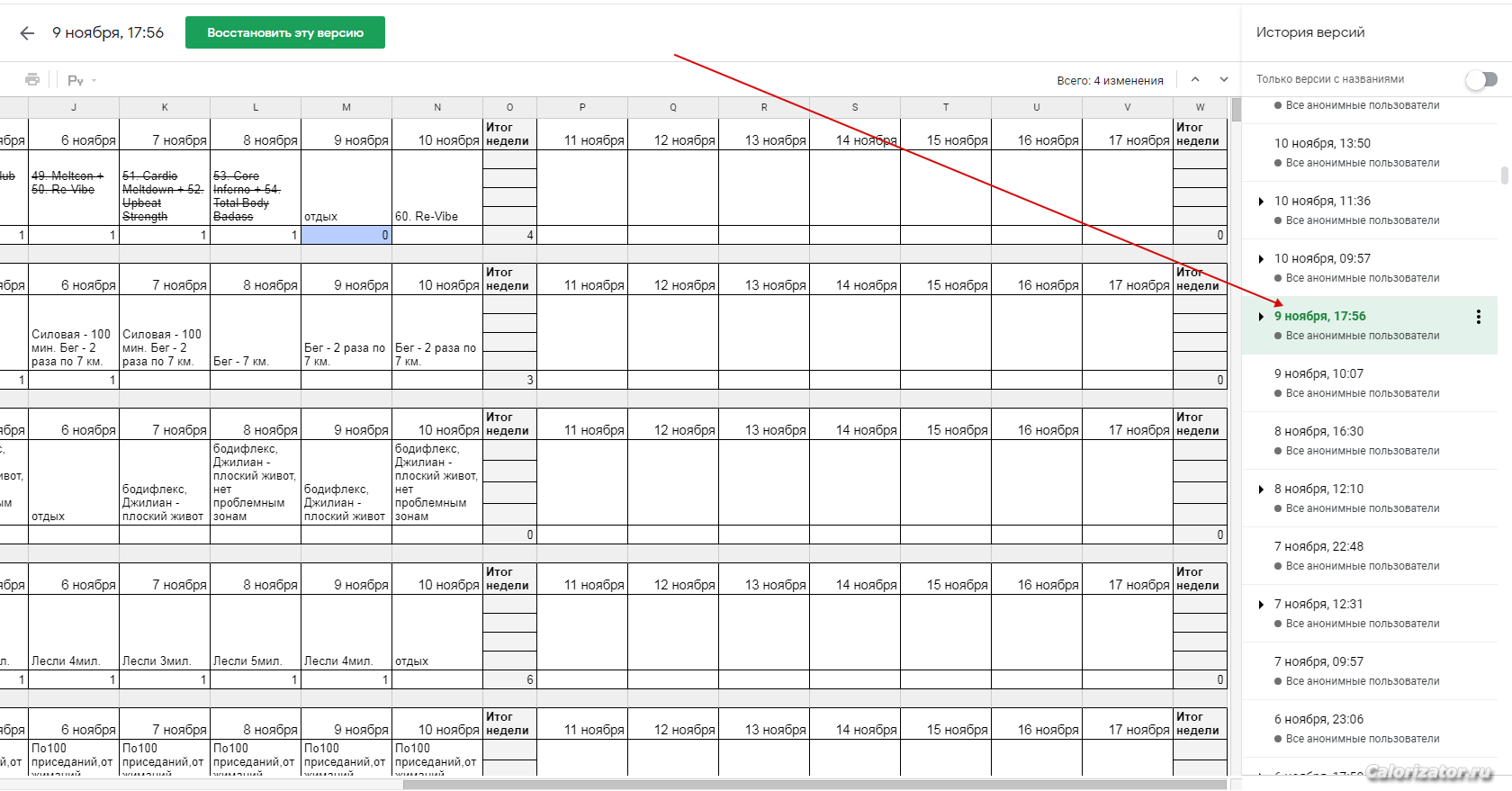Click the back arrow to exit version history
1512x791 pixels.
tap(27, 33)
